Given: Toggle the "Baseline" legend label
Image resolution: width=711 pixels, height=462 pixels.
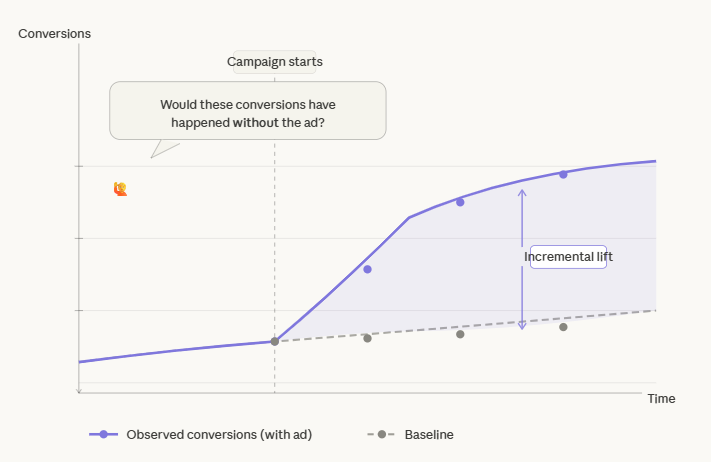Looking at the screenshot, I should pyautogui.click(x=429, y=435).
